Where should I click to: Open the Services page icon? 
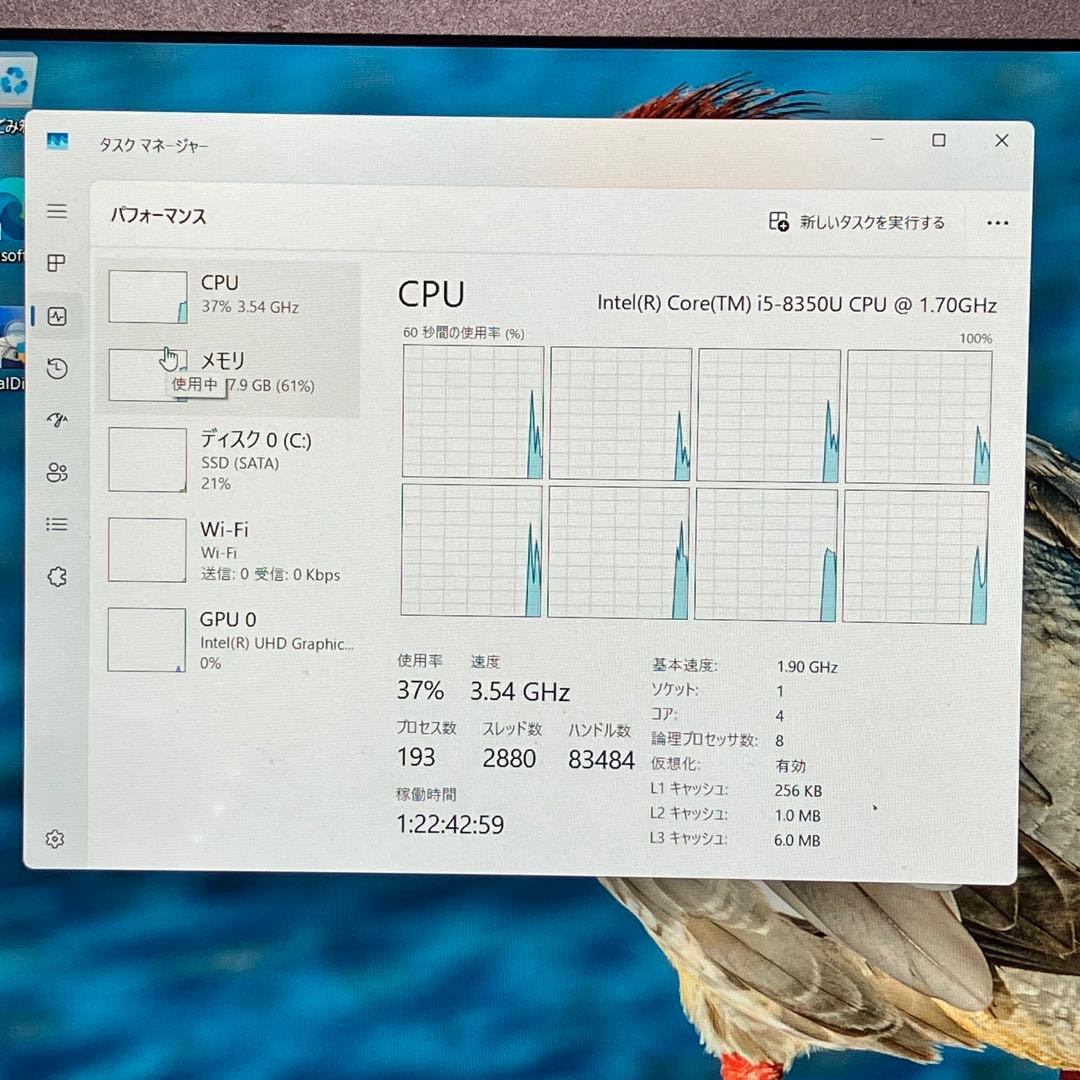[x=57, y=576]
